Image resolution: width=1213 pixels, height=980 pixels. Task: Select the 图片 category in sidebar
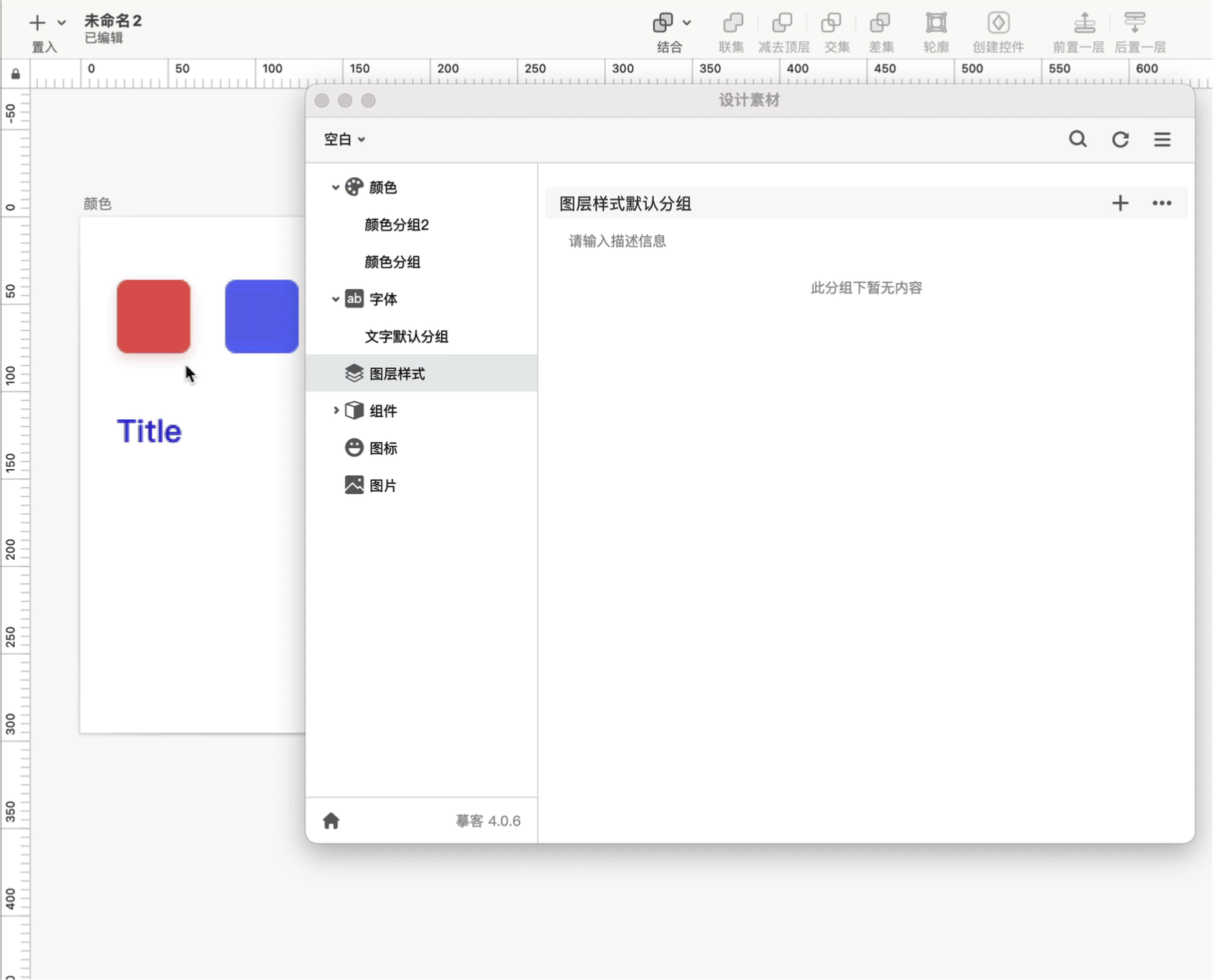pos(382,486)
